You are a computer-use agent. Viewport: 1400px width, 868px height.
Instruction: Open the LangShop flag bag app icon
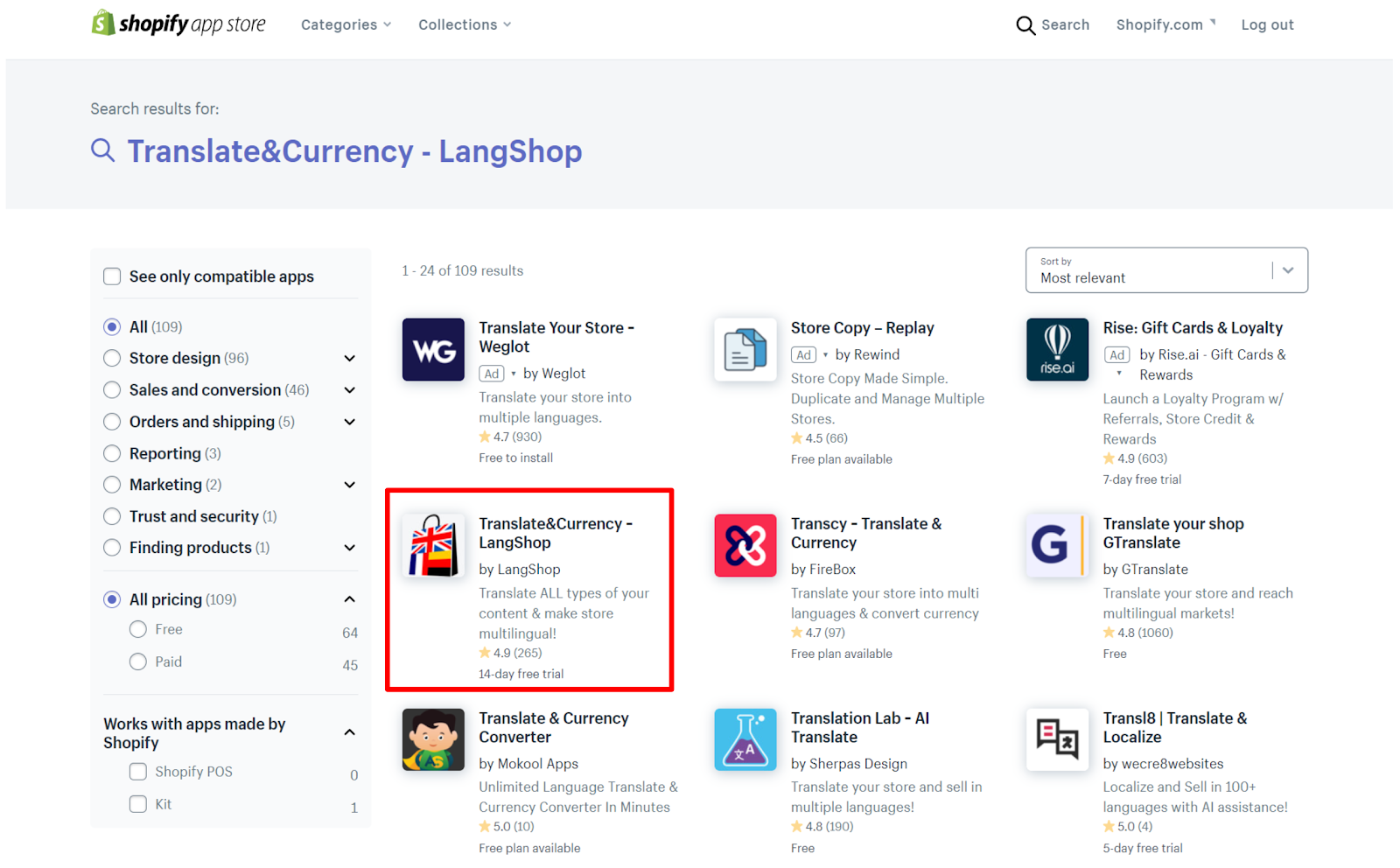[x=433, y=545]
